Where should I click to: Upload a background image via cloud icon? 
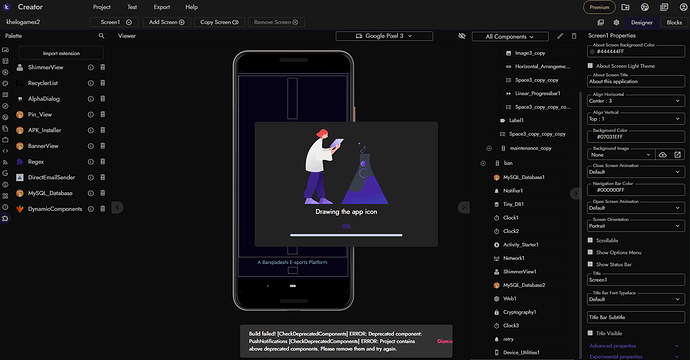coord(663,154)
